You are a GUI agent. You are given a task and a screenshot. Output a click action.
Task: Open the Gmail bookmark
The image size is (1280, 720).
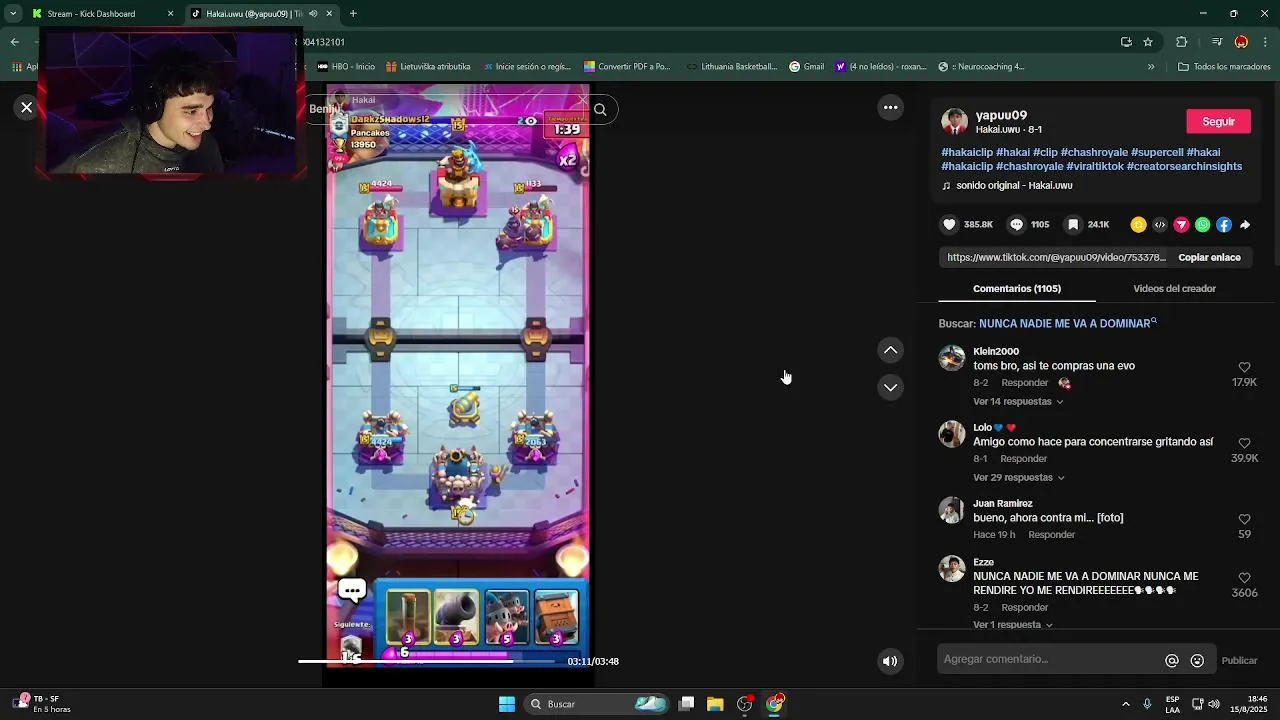(806, 67)
